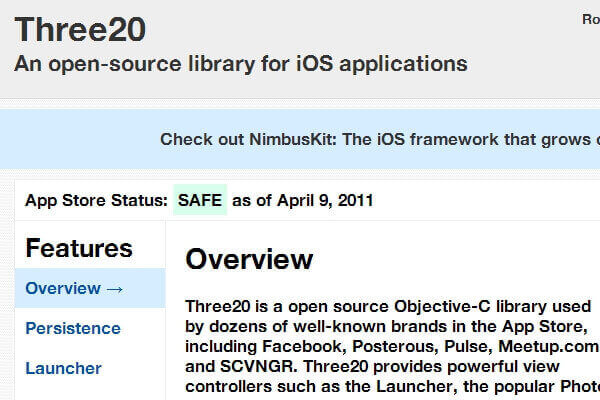Open the NimbusKit announcement banner
Viewport: 600px width, 400px height.
coord(380,139)
